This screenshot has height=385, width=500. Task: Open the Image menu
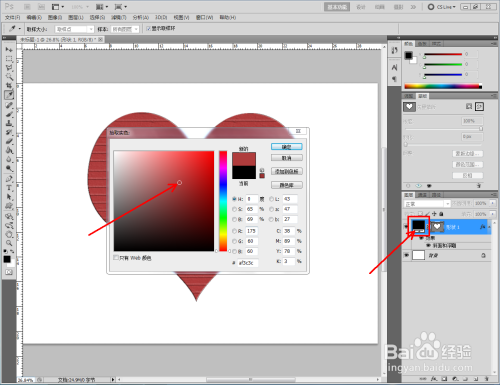click(x=55, y=17)
